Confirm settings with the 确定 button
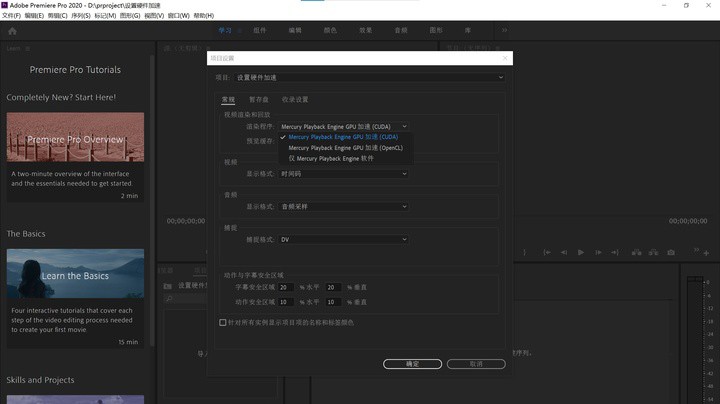This screenshot has width=720, height=404. tap(412, 364)
